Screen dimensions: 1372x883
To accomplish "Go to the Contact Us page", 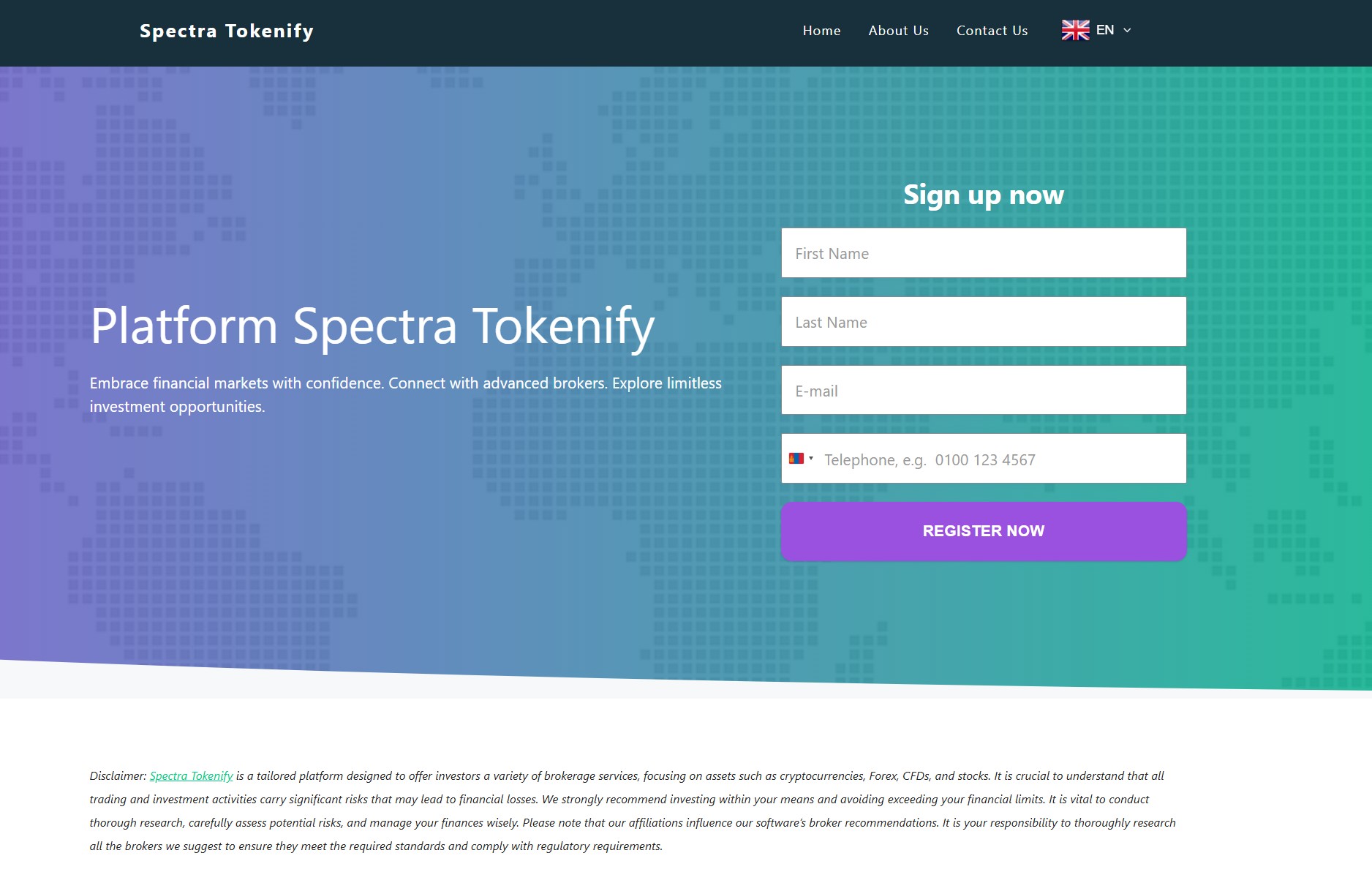I will [992, 31].
